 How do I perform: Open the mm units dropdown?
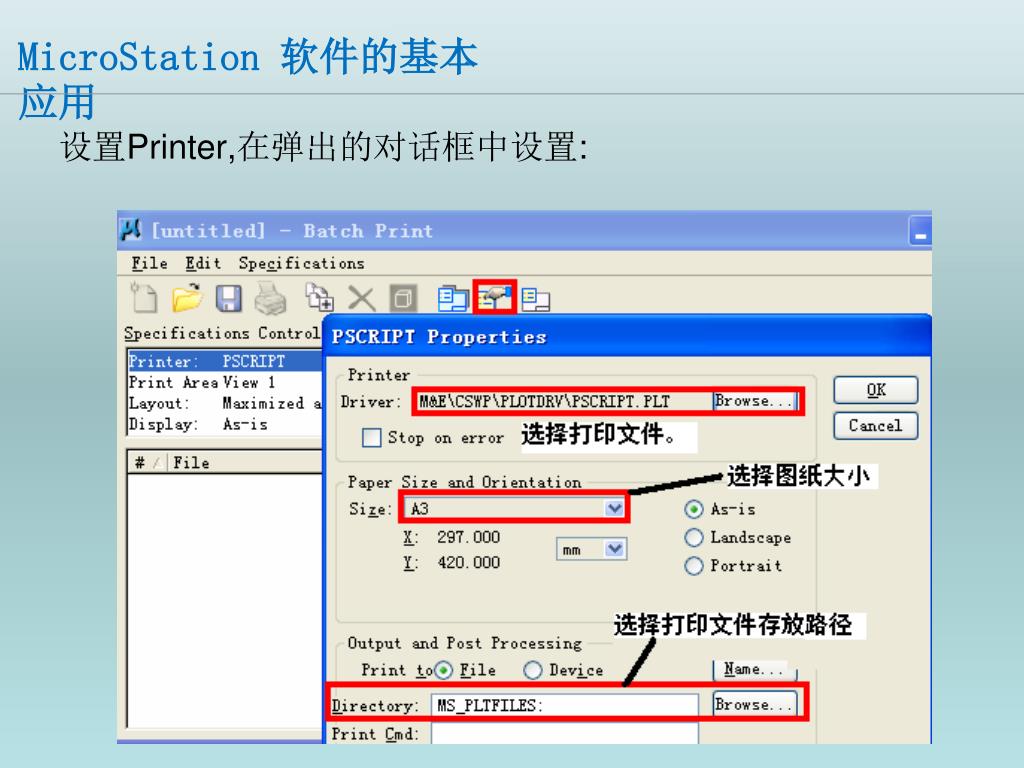(x=592, y=549)
